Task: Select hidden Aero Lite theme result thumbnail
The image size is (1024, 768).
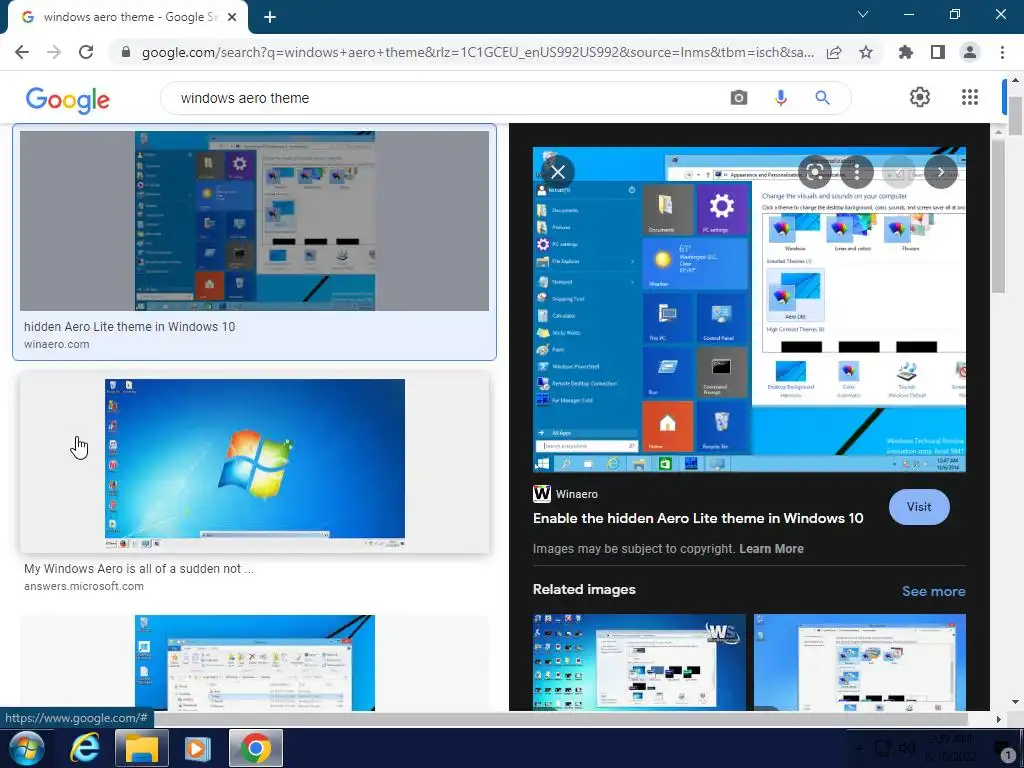Action: (254, 221)
